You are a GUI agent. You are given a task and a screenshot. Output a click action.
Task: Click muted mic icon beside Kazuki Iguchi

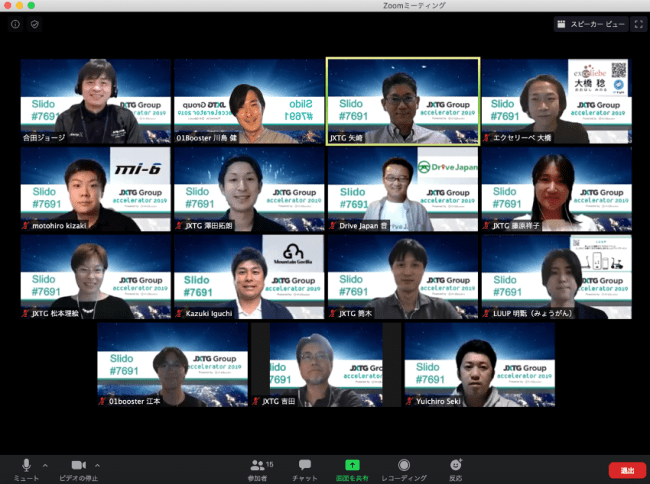179,313
